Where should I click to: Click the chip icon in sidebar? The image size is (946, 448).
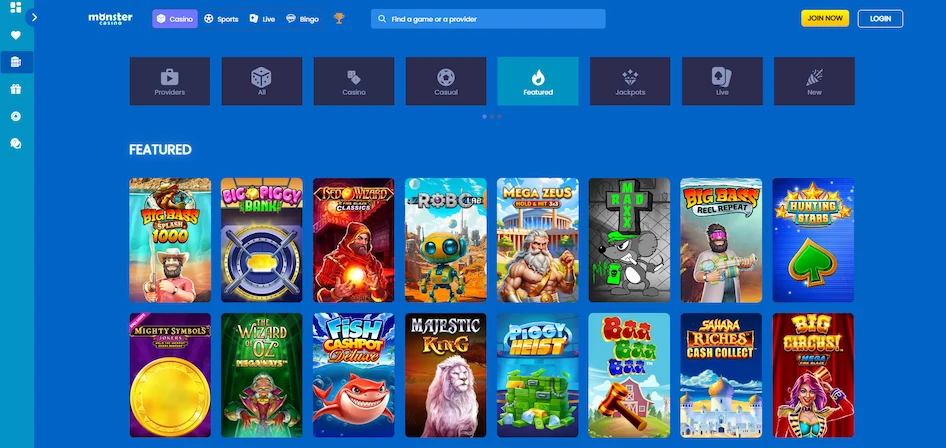(16, 116)
